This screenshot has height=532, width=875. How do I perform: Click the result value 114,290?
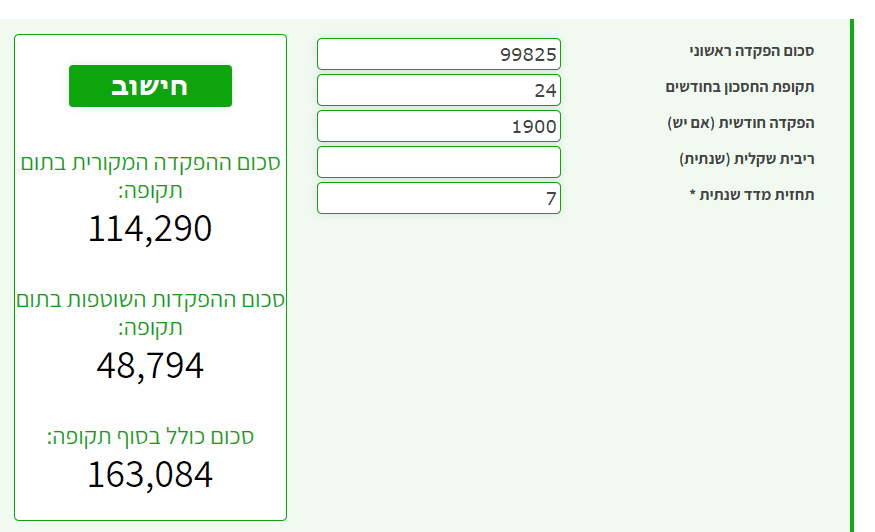[x=150, y=229]
